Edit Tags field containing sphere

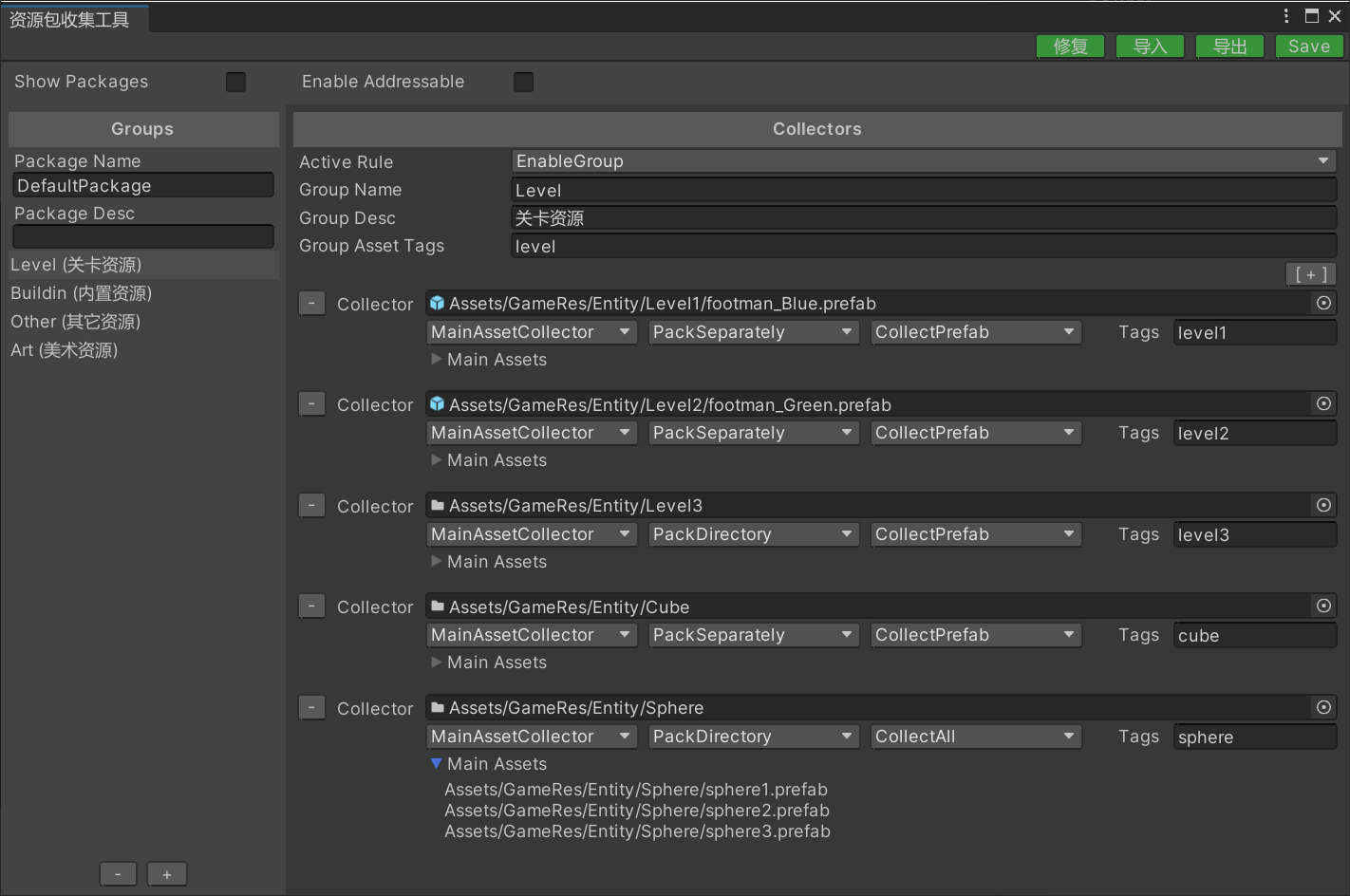pos(1255,737)
